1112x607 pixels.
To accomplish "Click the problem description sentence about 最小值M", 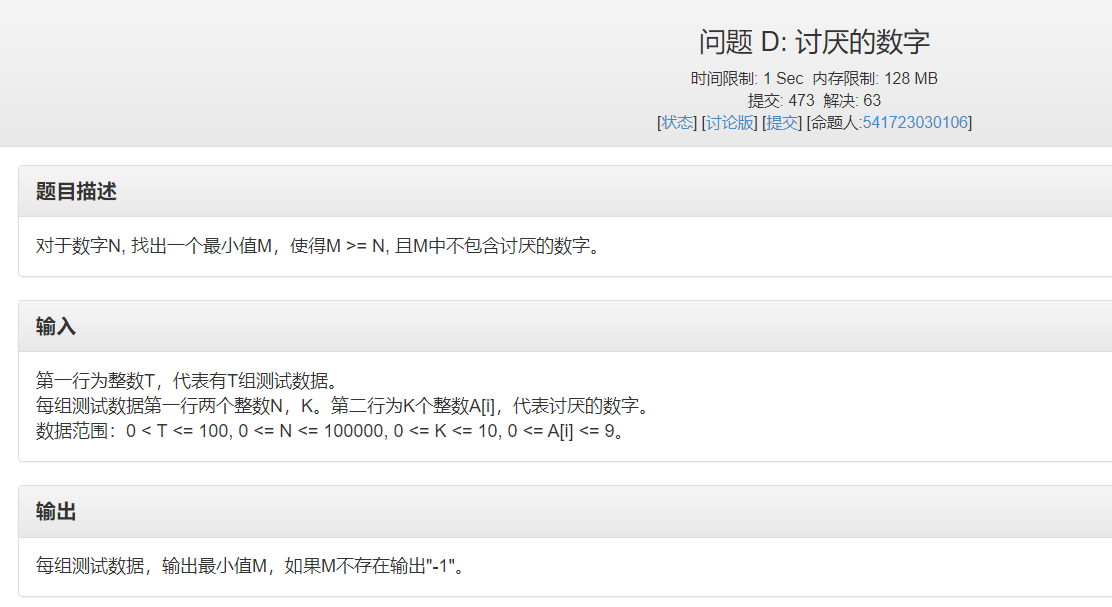I will pos(320,246).
